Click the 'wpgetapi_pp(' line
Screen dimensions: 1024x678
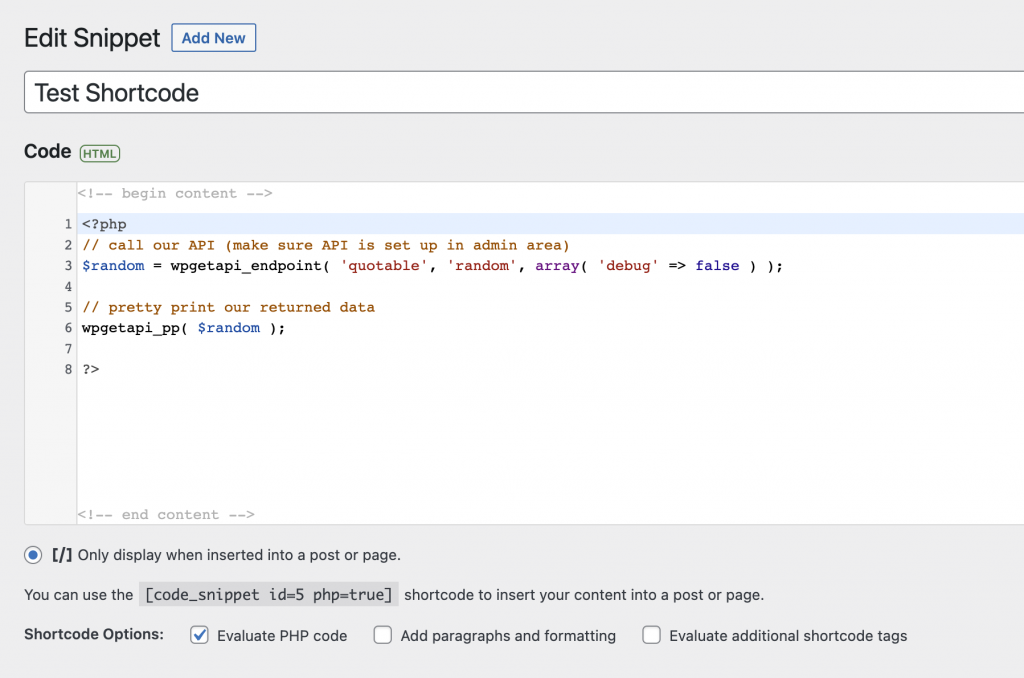tap(184, 328)
